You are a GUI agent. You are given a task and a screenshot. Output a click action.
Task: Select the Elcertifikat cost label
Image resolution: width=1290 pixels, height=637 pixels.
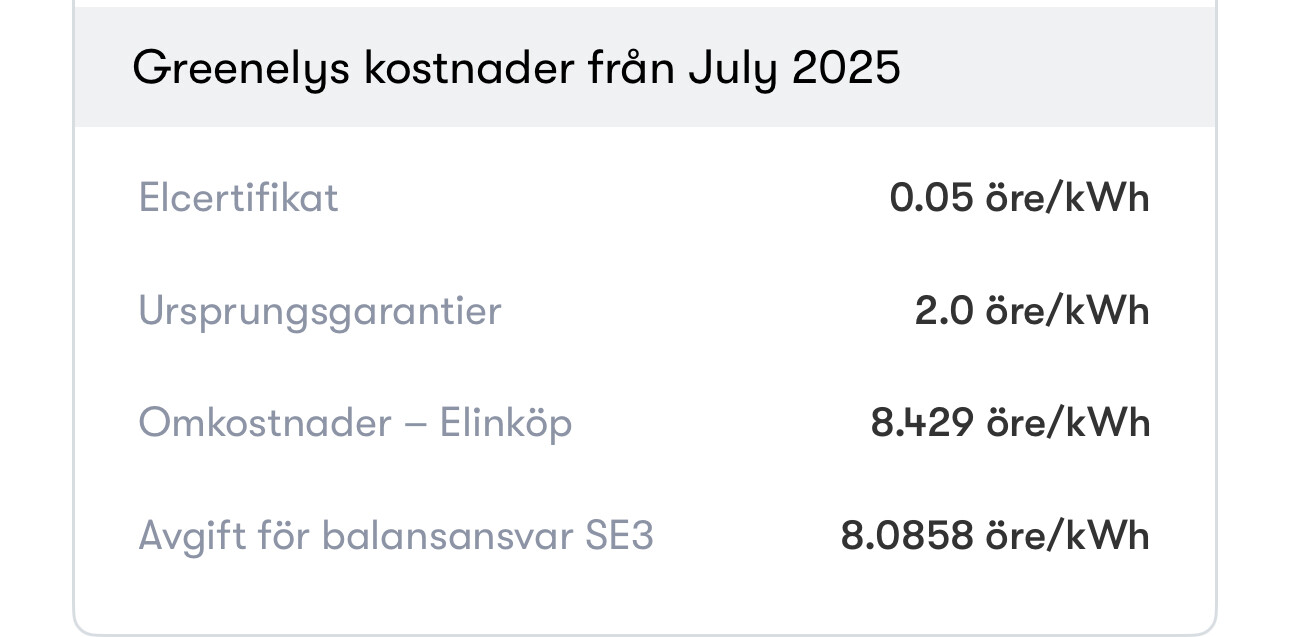coord(238,198)
